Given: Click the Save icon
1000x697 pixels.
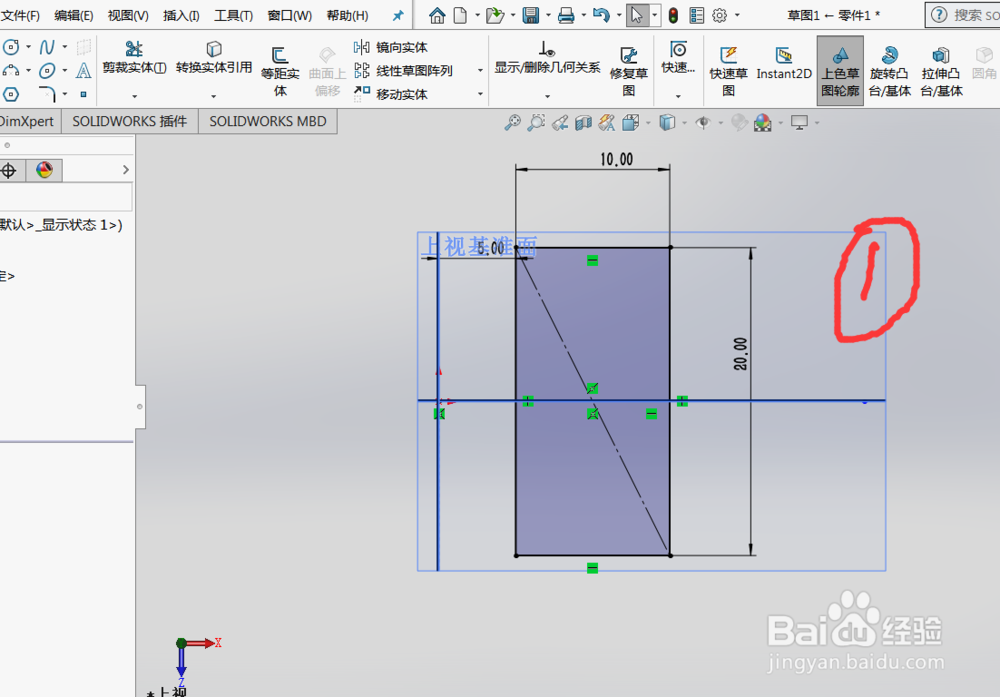Looking at the screenshot, I should [531, 15].
